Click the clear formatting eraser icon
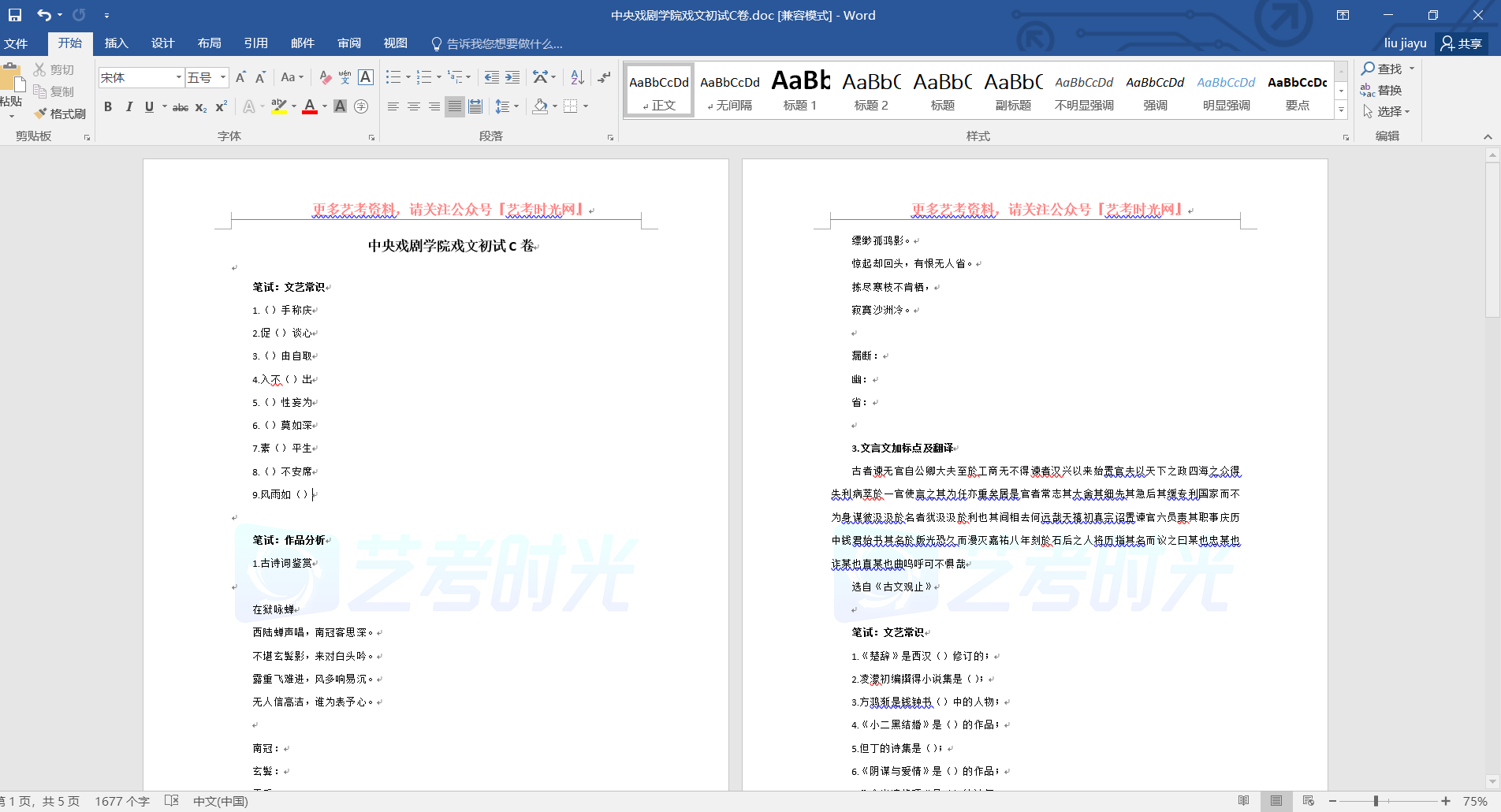This screenshot has width=1501, height=812. (x=325, y=77)
